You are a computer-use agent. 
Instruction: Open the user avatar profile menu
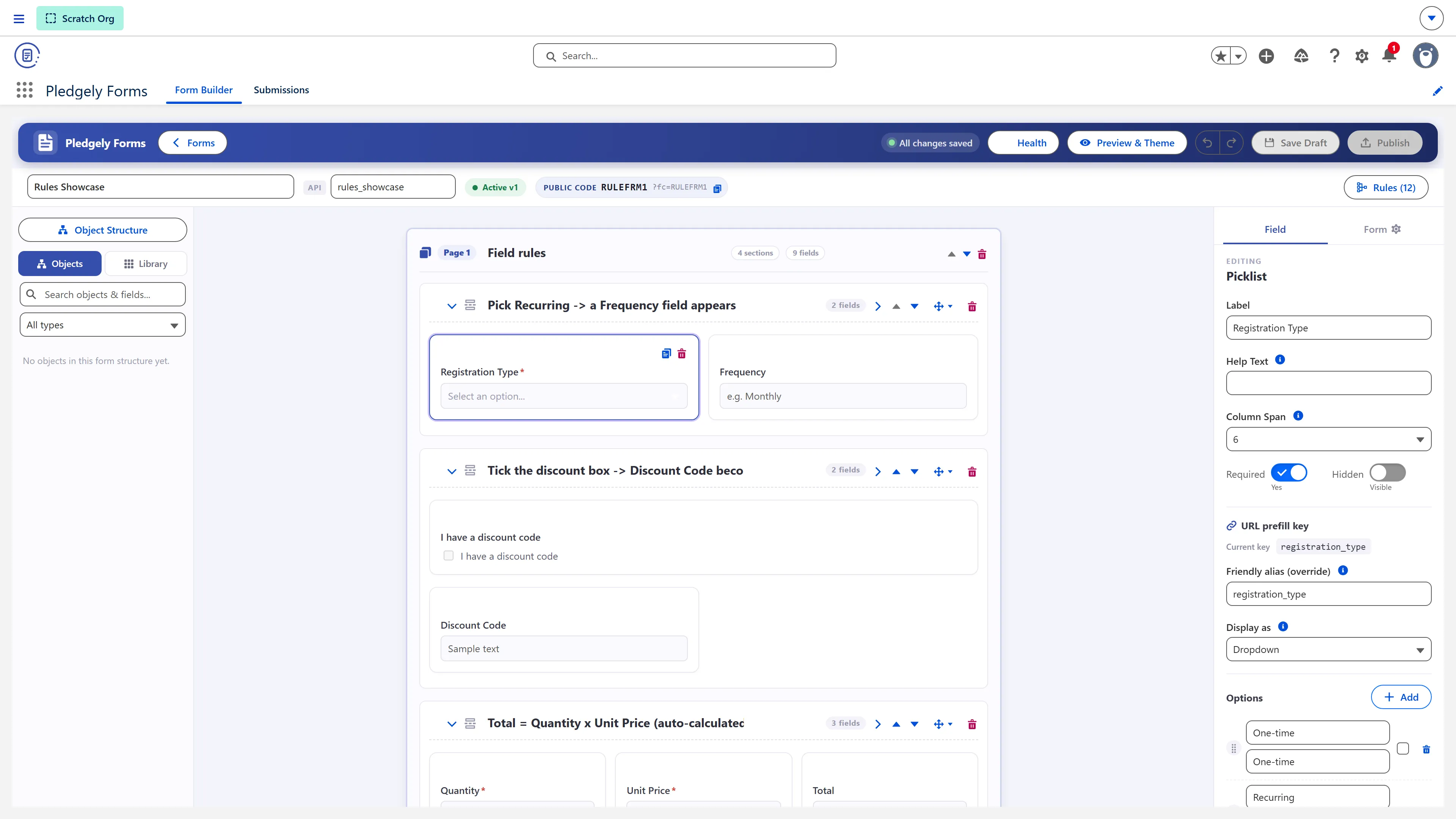1426,55
